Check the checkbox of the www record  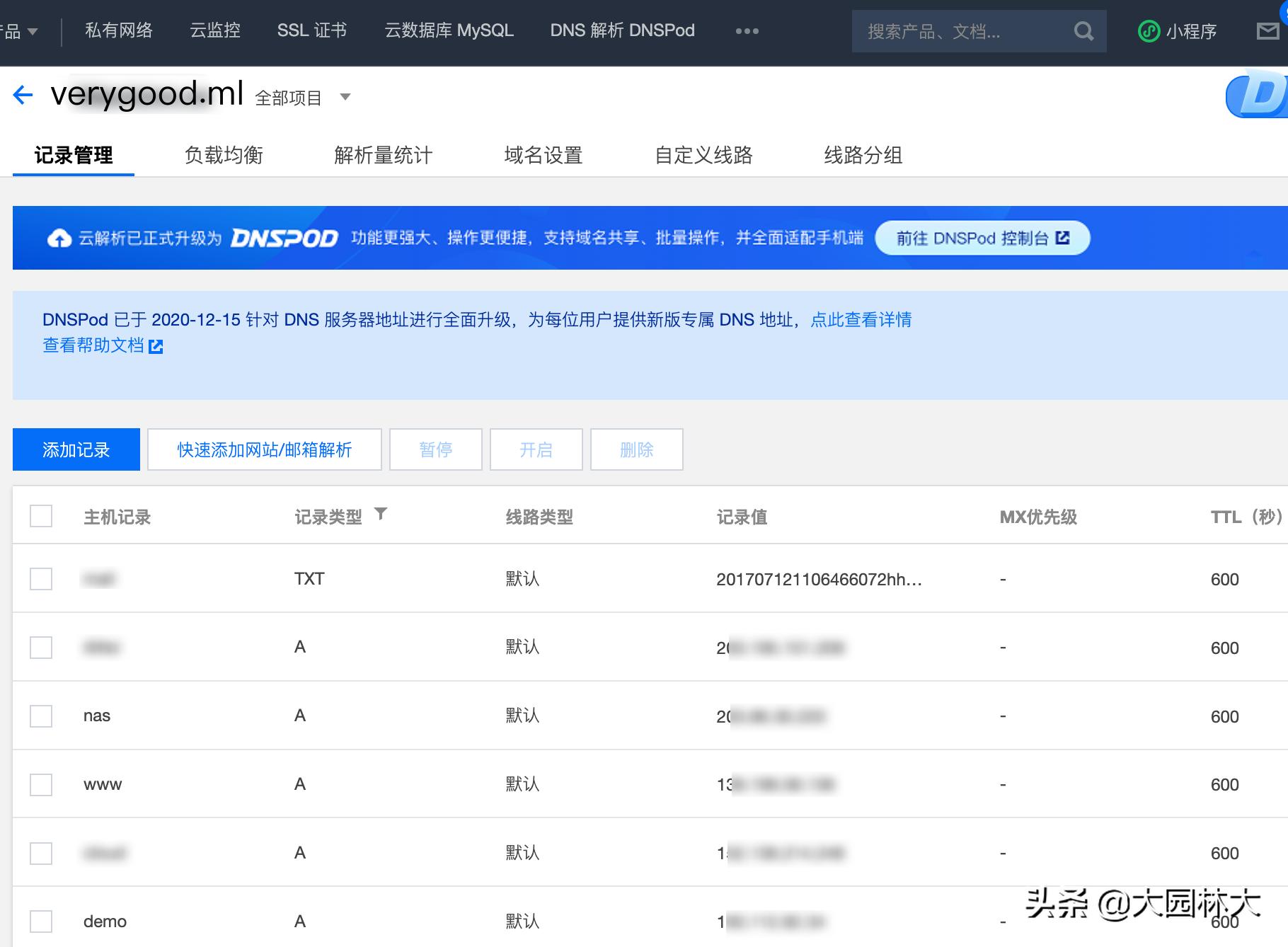coord(40,784)
